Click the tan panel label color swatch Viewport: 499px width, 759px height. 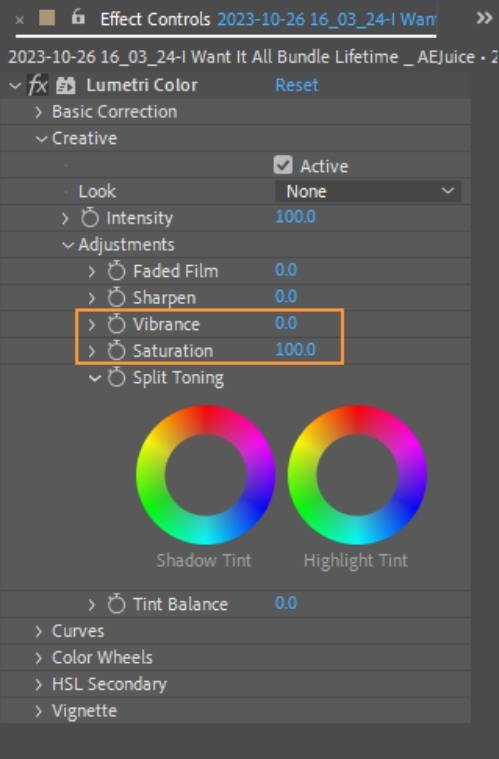47,18
